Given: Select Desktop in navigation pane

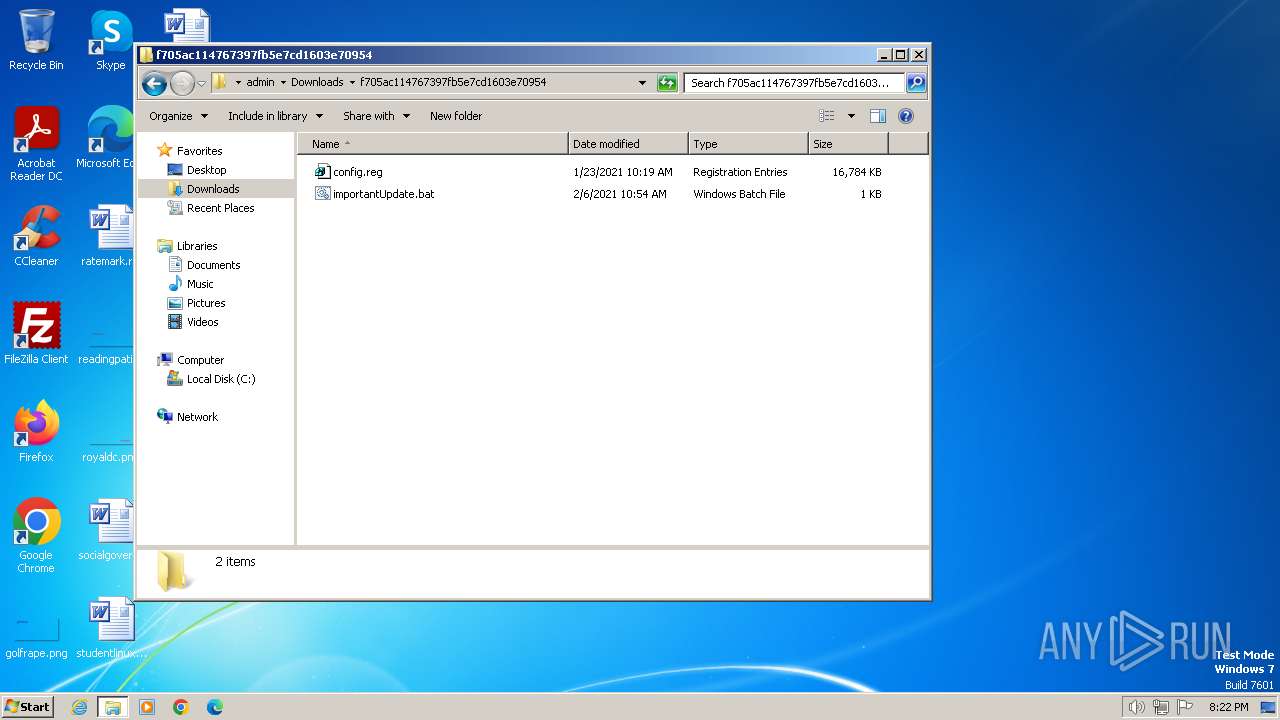Looking at the screenshot, I should tap(206, 170).
